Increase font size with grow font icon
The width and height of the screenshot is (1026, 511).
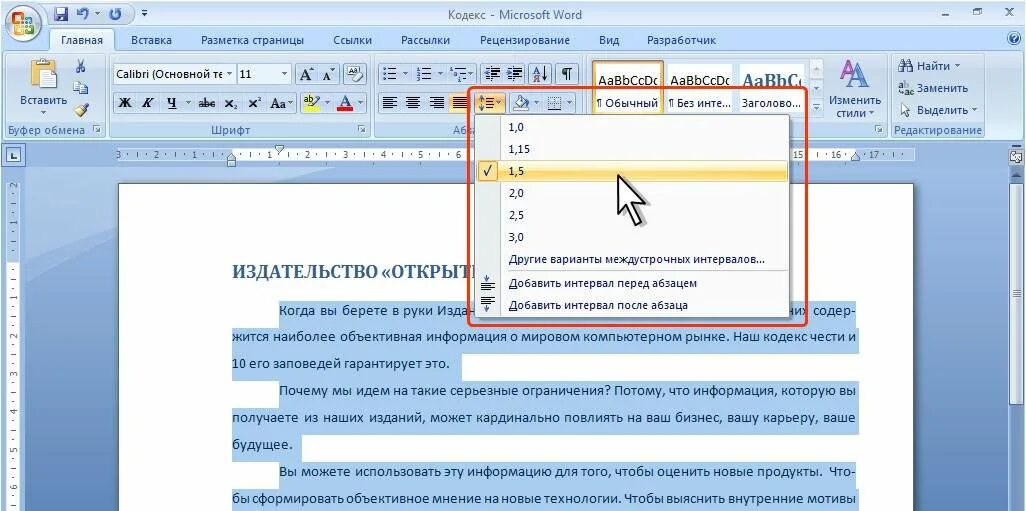(x=306, y=74)
